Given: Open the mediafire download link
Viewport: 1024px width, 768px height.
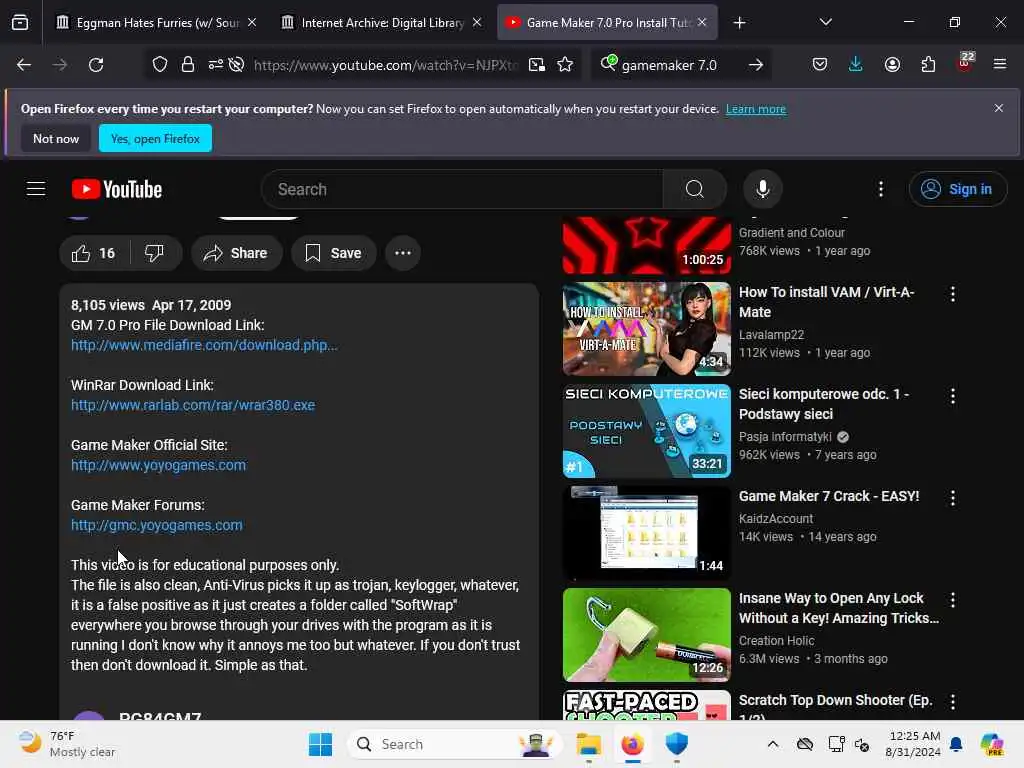Looking at the screenshot, I should tap(204, 345).
